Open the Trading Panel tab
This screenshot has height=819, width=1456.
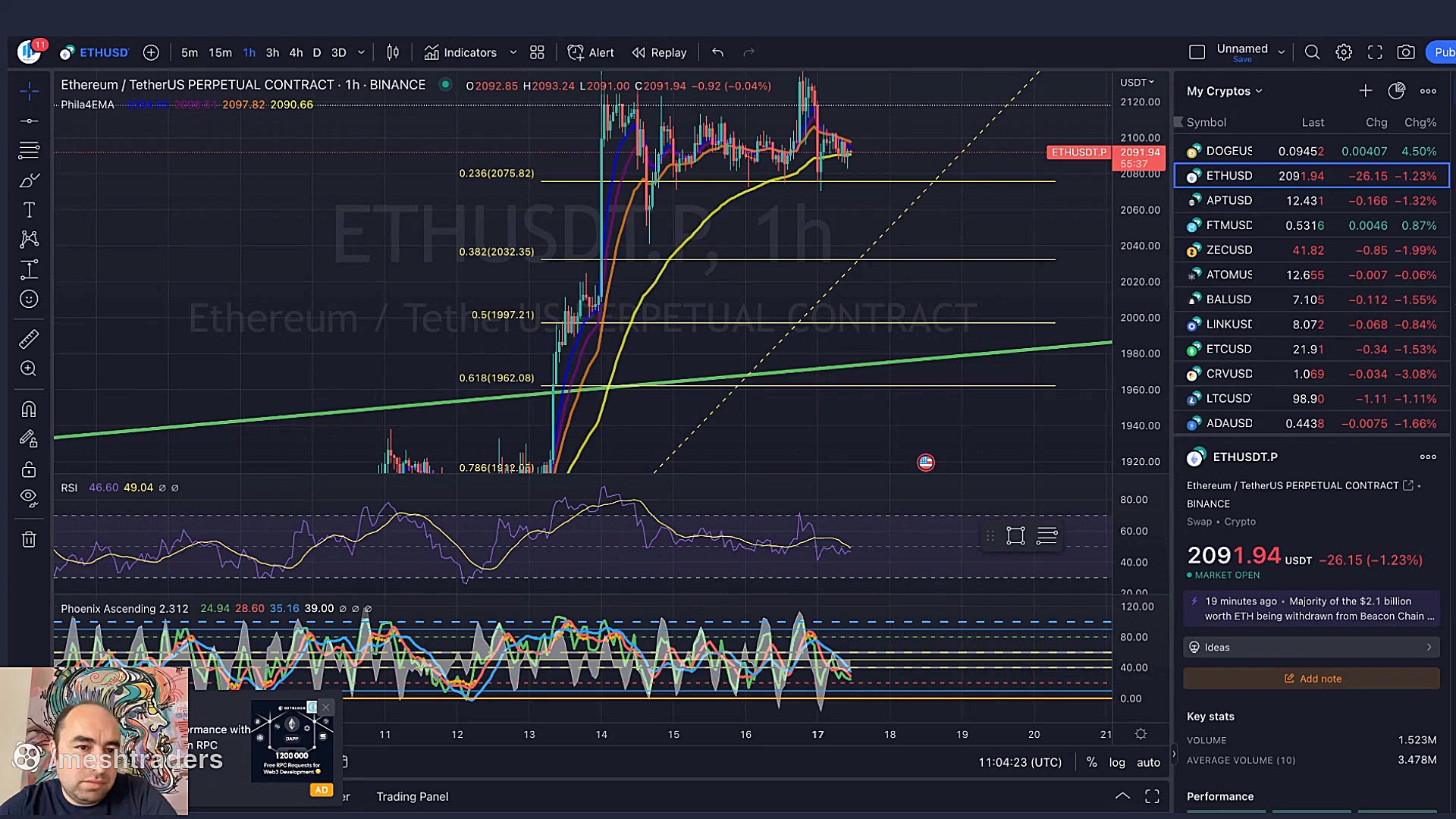click(x=413, y=796)
